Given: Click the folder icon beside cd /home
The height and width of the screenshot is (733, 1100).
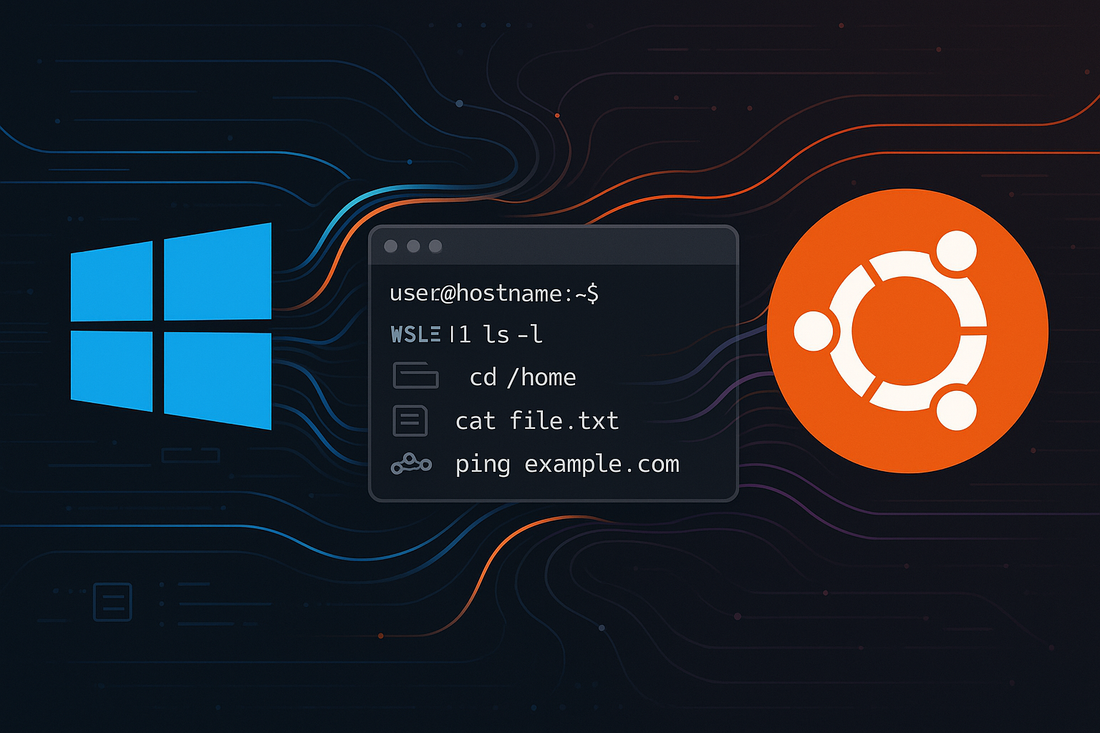Looking at the screenshot, I should click(416, 376).
